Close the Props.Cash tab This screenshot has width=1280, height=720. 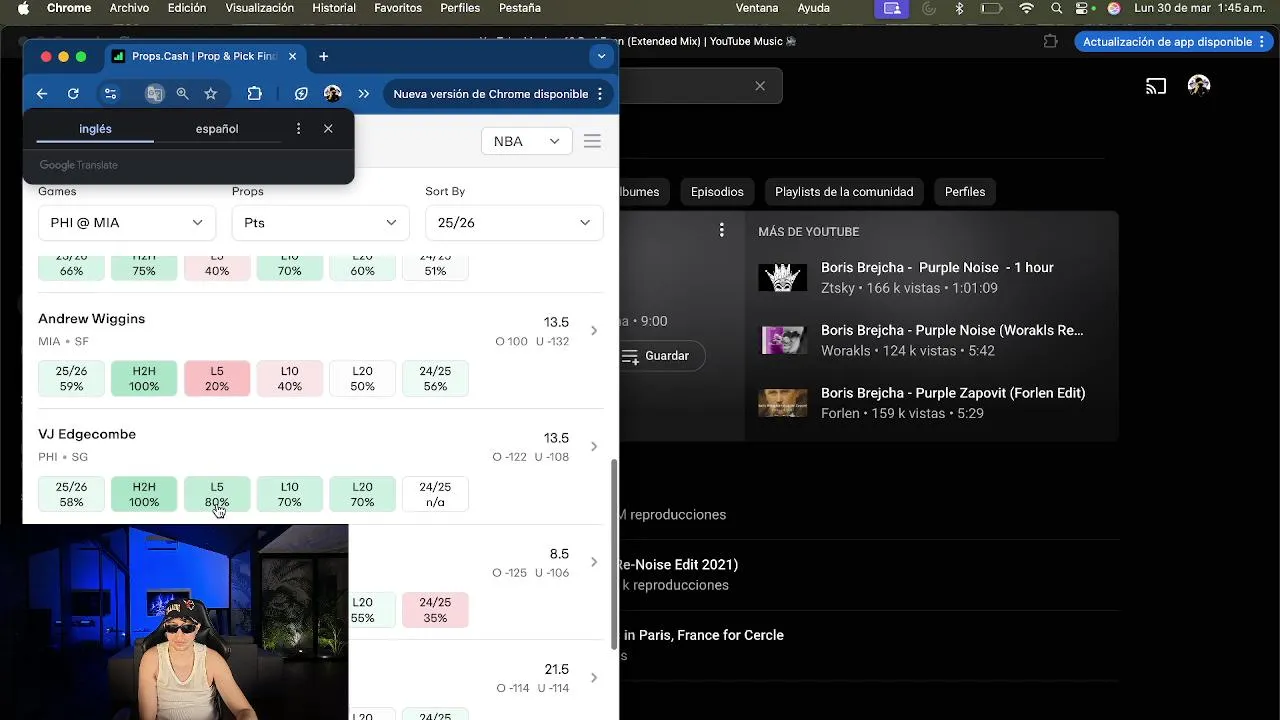[x=292, y=57]
